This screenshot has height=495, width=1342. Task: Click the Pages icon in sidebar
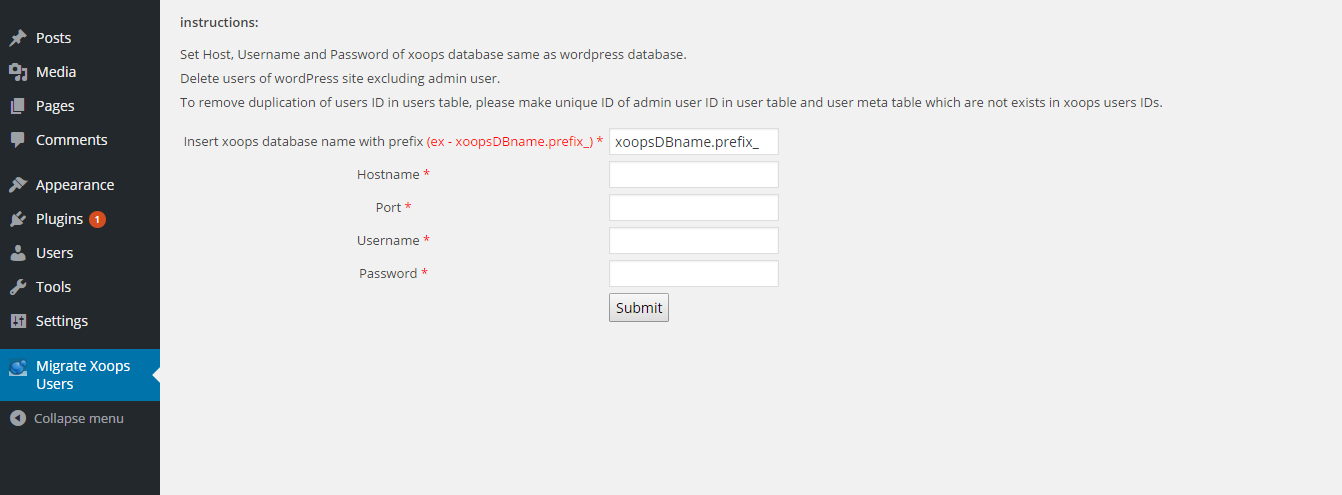coord(18,106)
